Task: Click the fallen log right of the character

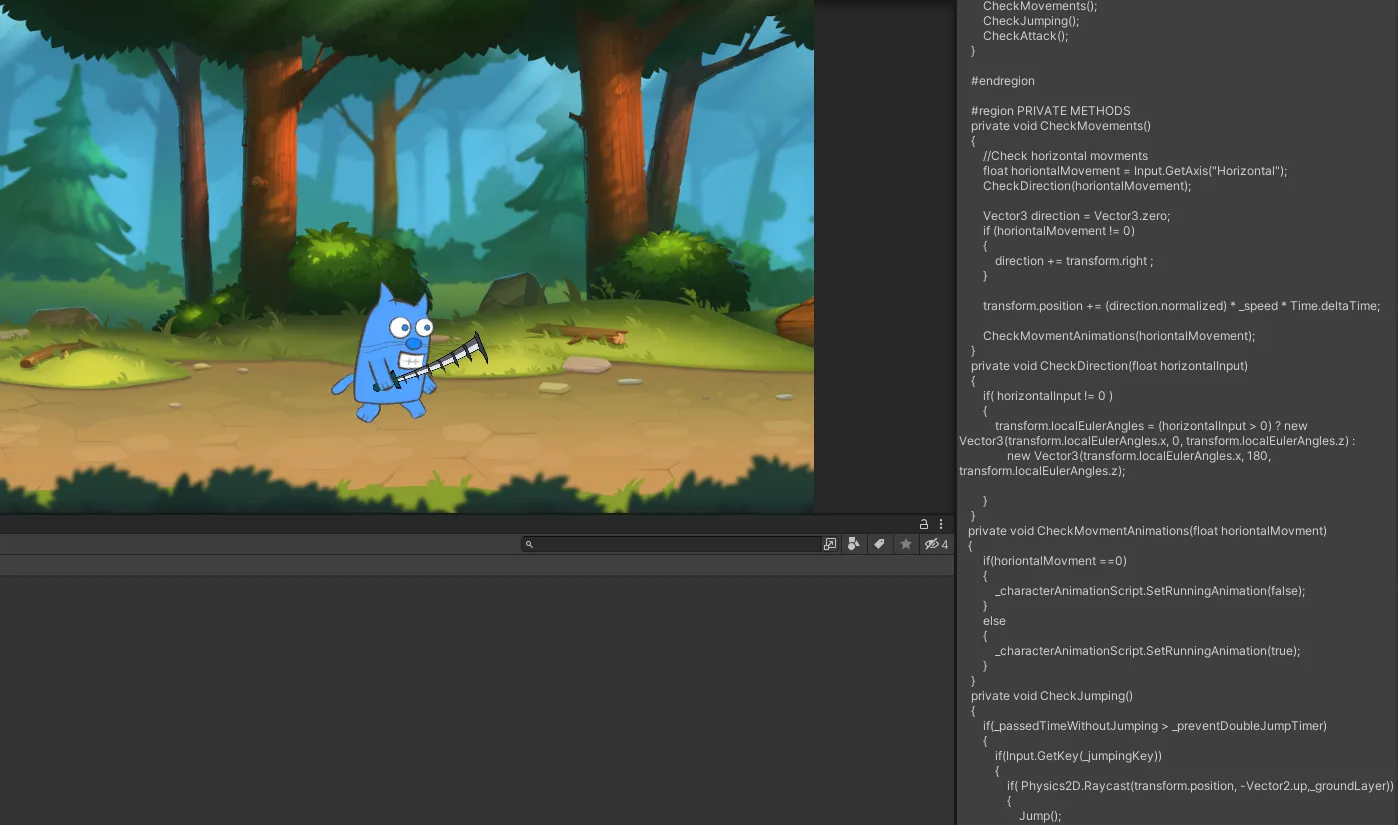Action: tap(580, 333)
